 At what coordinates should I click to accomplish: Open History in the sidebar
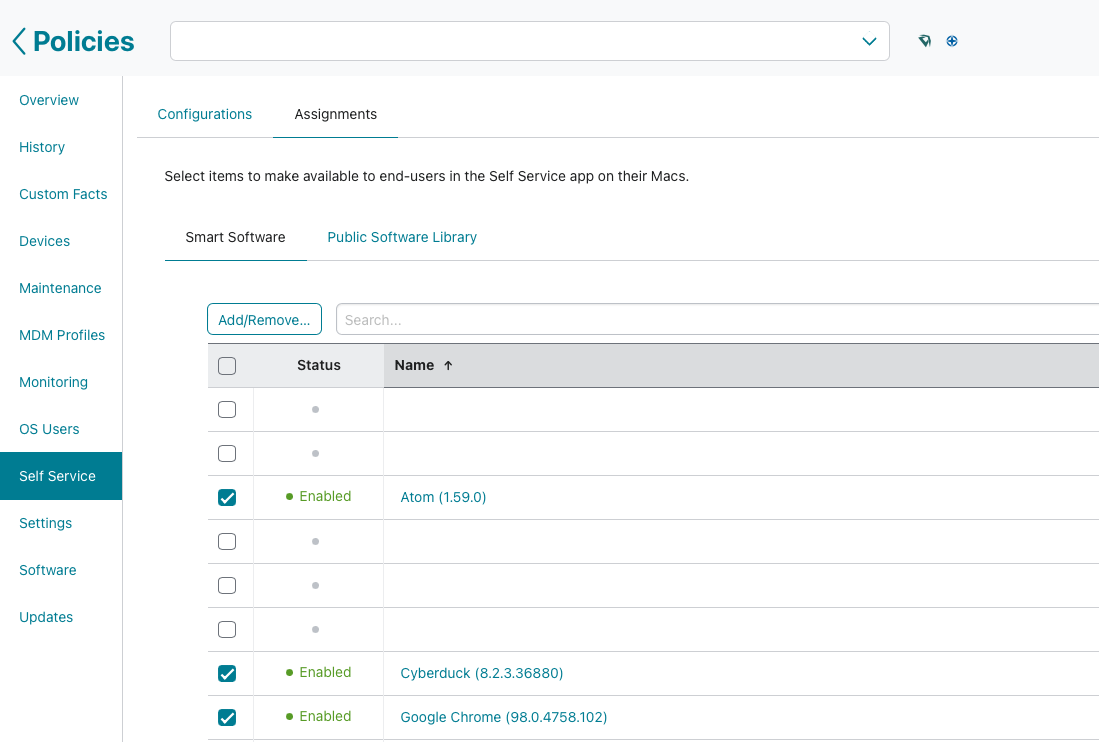pyautogui.click(x=42, y=147)
